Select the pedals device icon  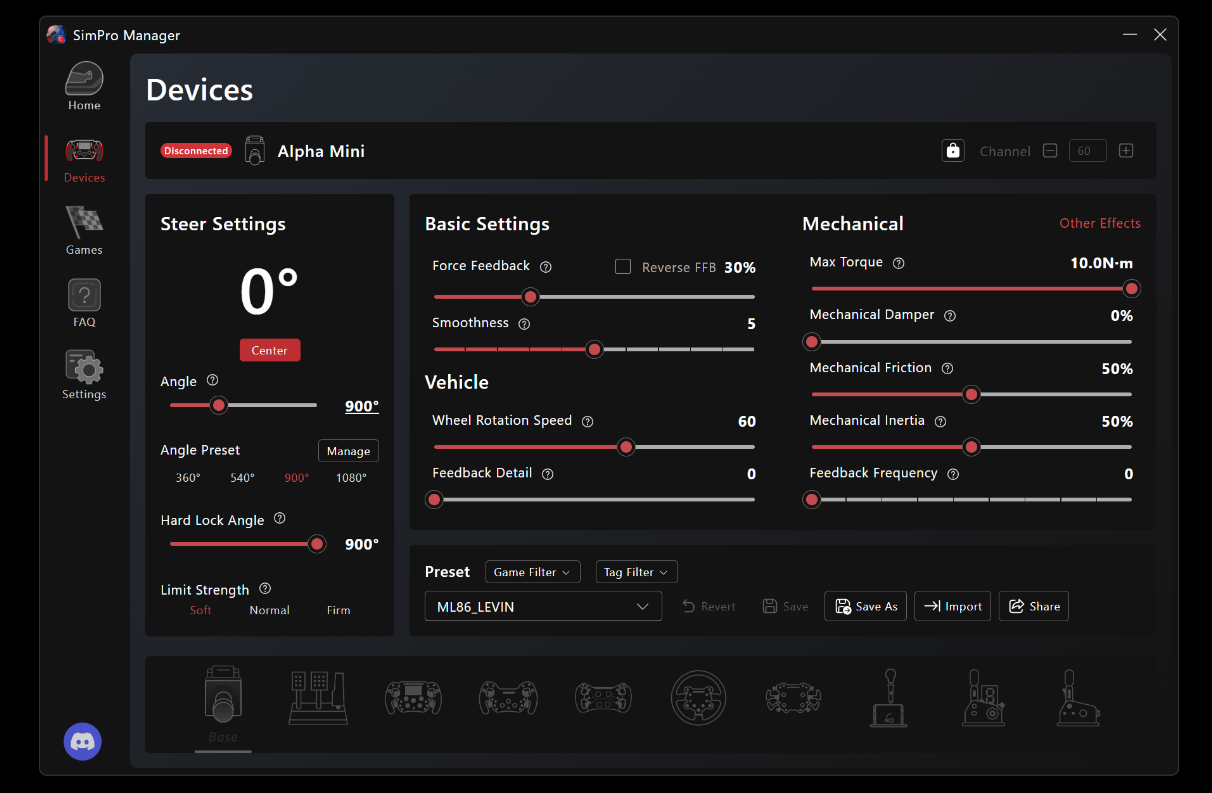click(318, 697)
